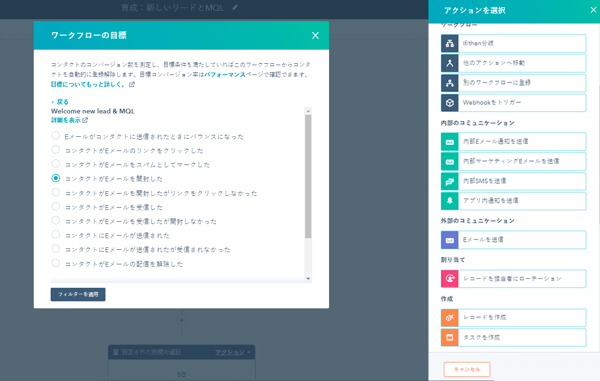Select コンタクトがEメールの配信を解除した radio button
Image resolution: width=600 pixels, height=381 pixels.
(x=56, y=263)
